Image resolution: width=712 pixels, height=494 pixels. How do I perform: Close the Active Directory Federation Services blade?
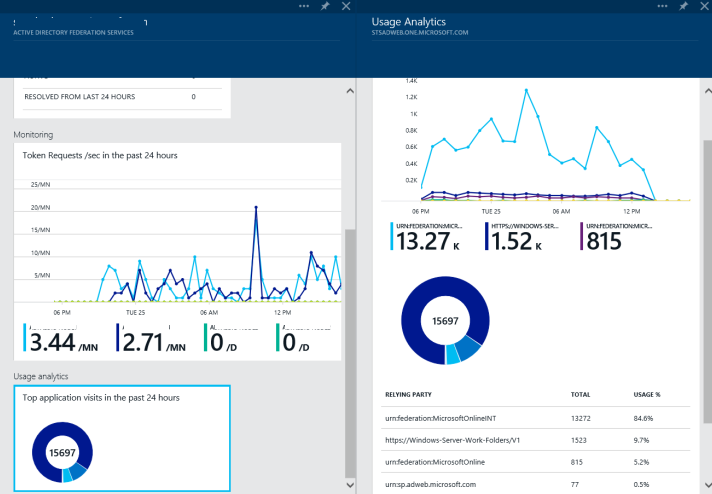pos(346,6)
